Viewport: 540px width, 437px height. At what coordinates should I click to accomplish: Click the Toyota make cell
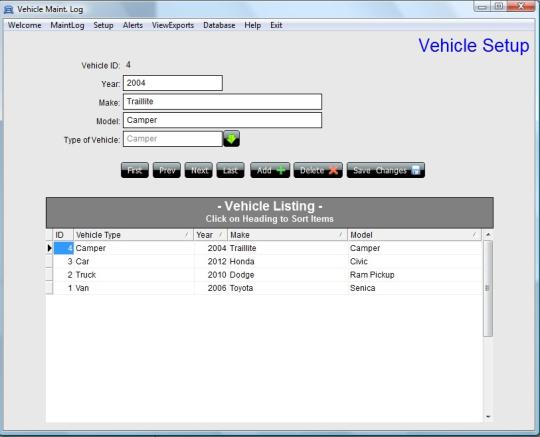pos(288,288)
